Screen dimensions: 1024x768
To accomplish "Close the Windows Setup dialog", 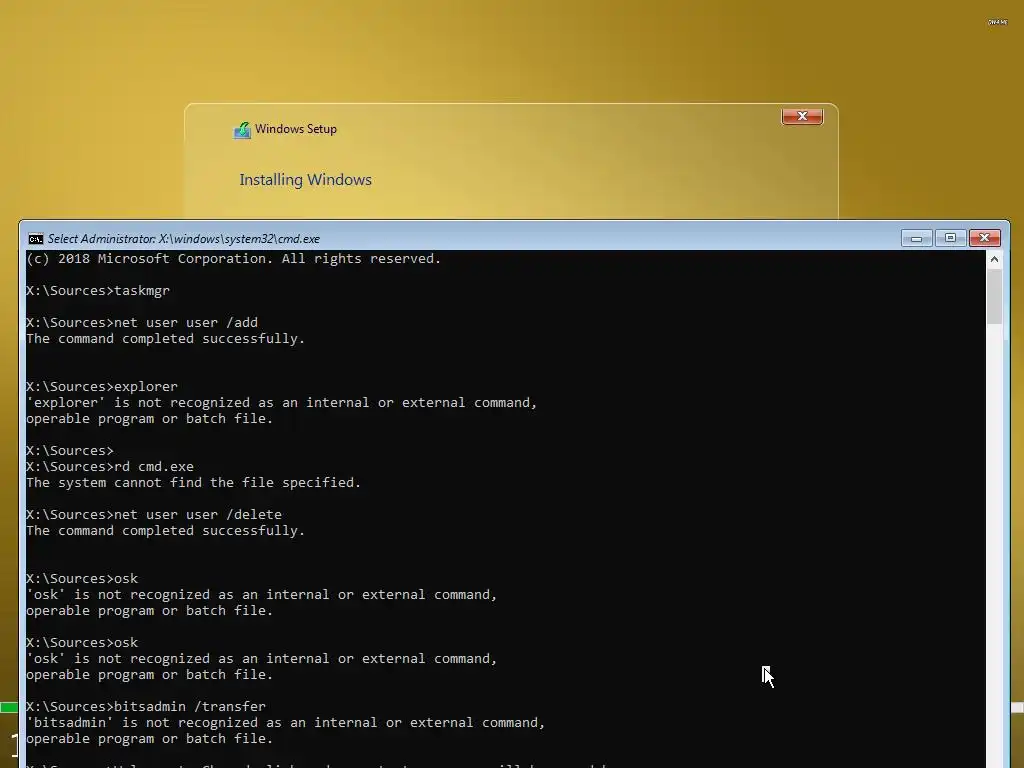I will 802,116.
